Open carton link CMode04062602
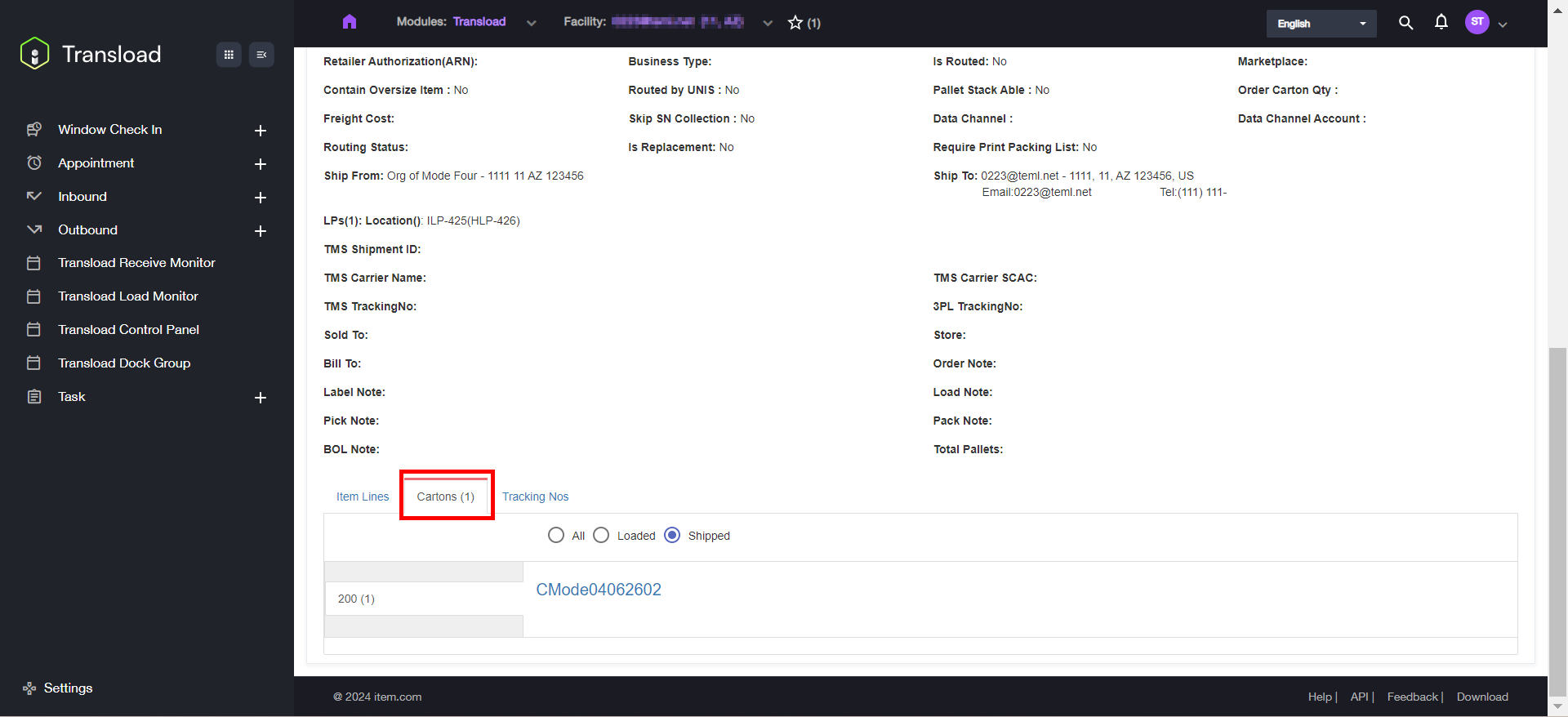Viewport: 1568px width, 717px height. 599,590
